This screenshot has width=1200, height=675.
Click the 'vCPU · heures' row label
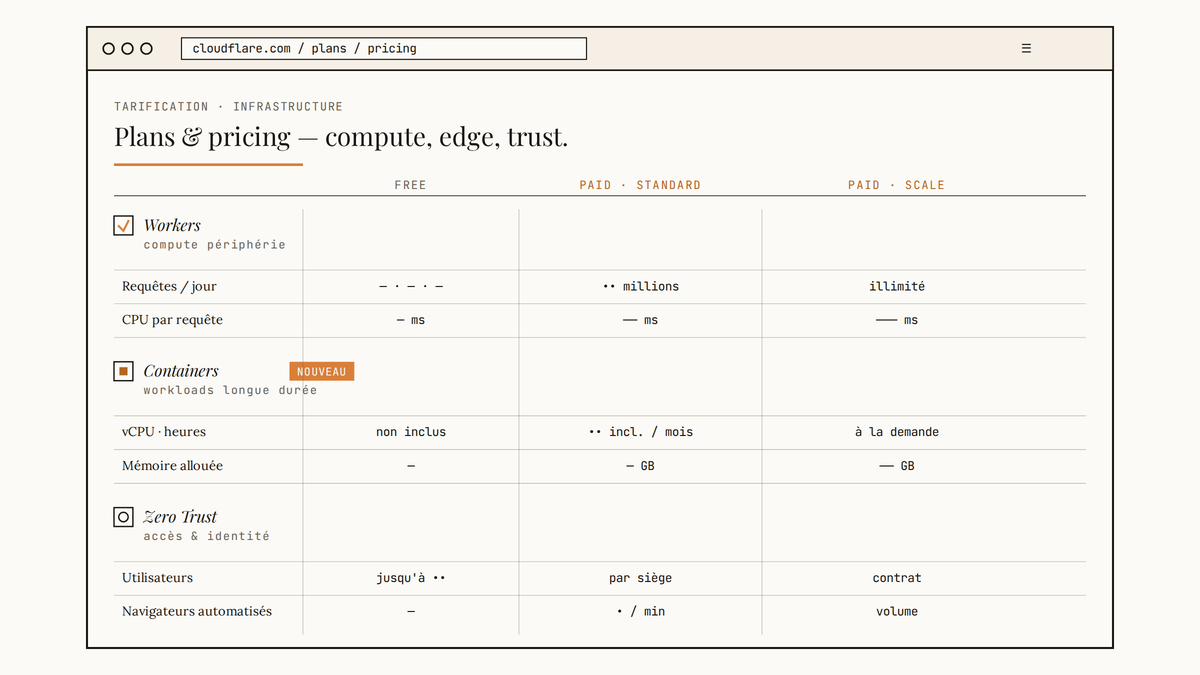click(x=164, y=432)
